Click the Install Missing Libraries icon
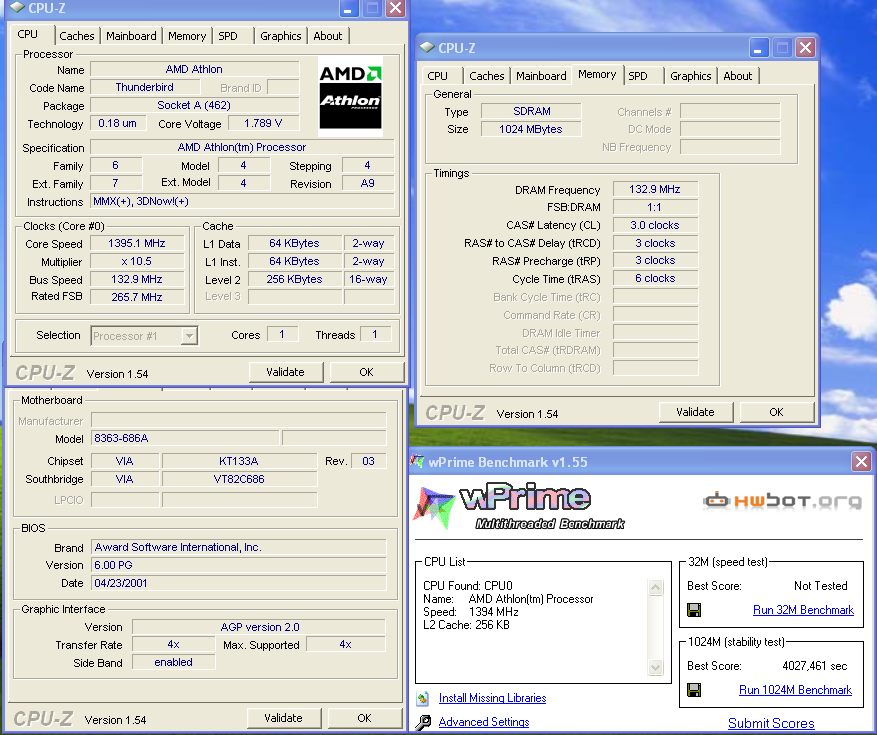The image size is (877, 735). pos(423,698)
